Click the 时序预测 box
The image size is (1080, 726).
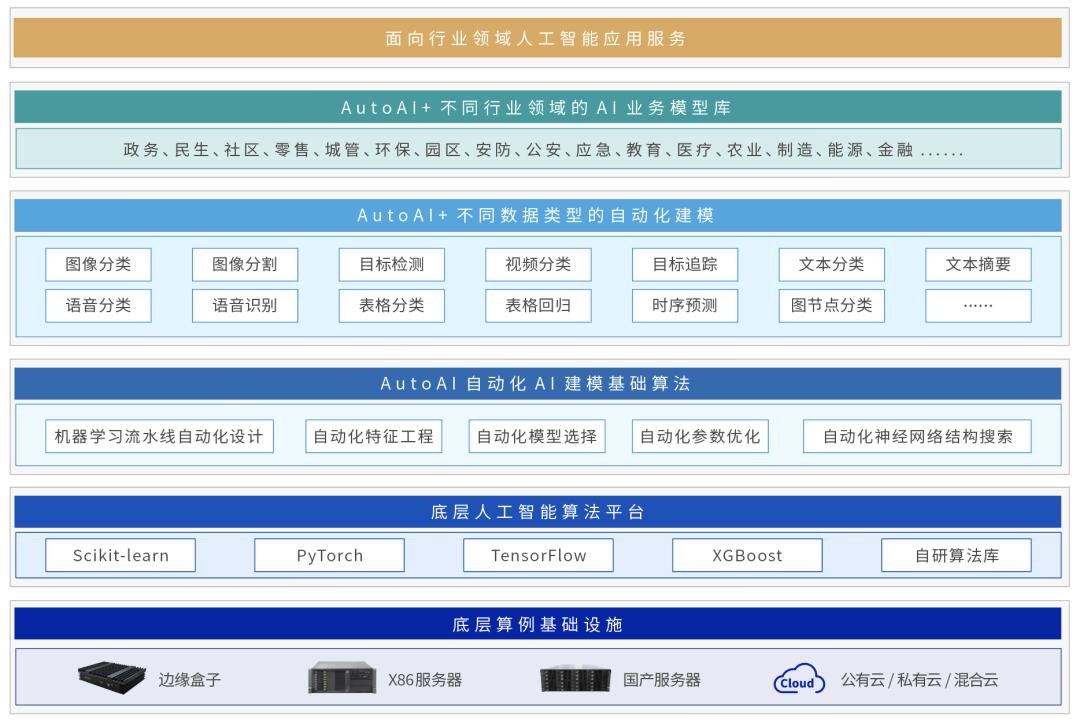click(x=684, y=306)
